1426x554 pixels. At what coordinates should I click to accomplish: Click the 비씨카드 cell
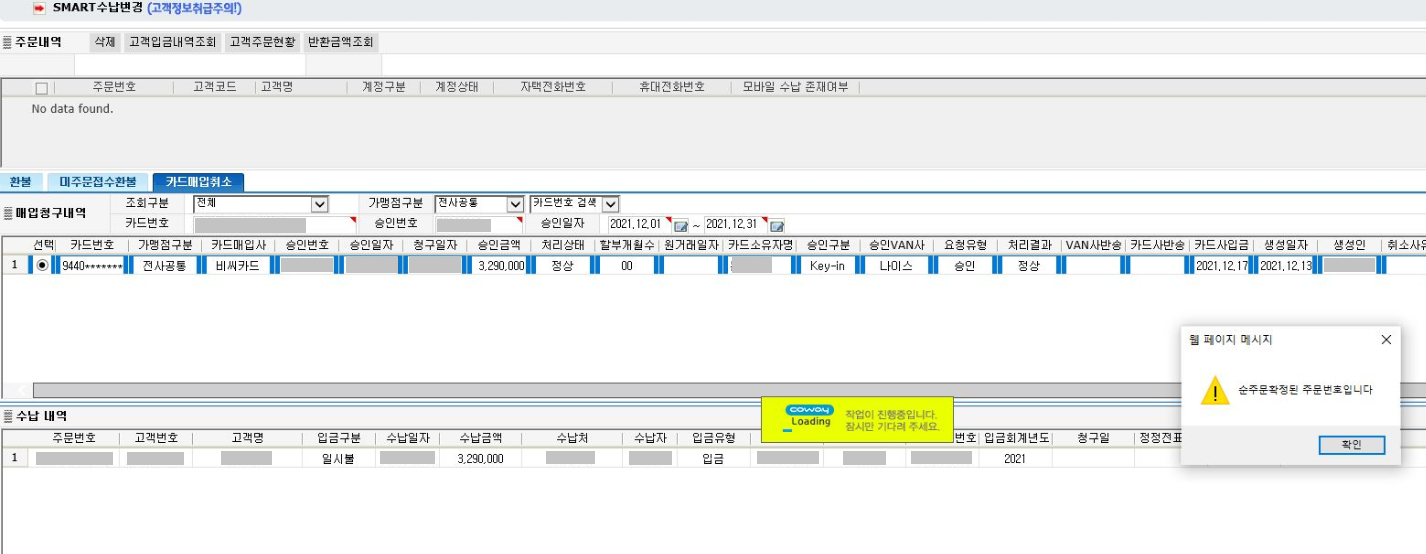click(x=237, y=266)
